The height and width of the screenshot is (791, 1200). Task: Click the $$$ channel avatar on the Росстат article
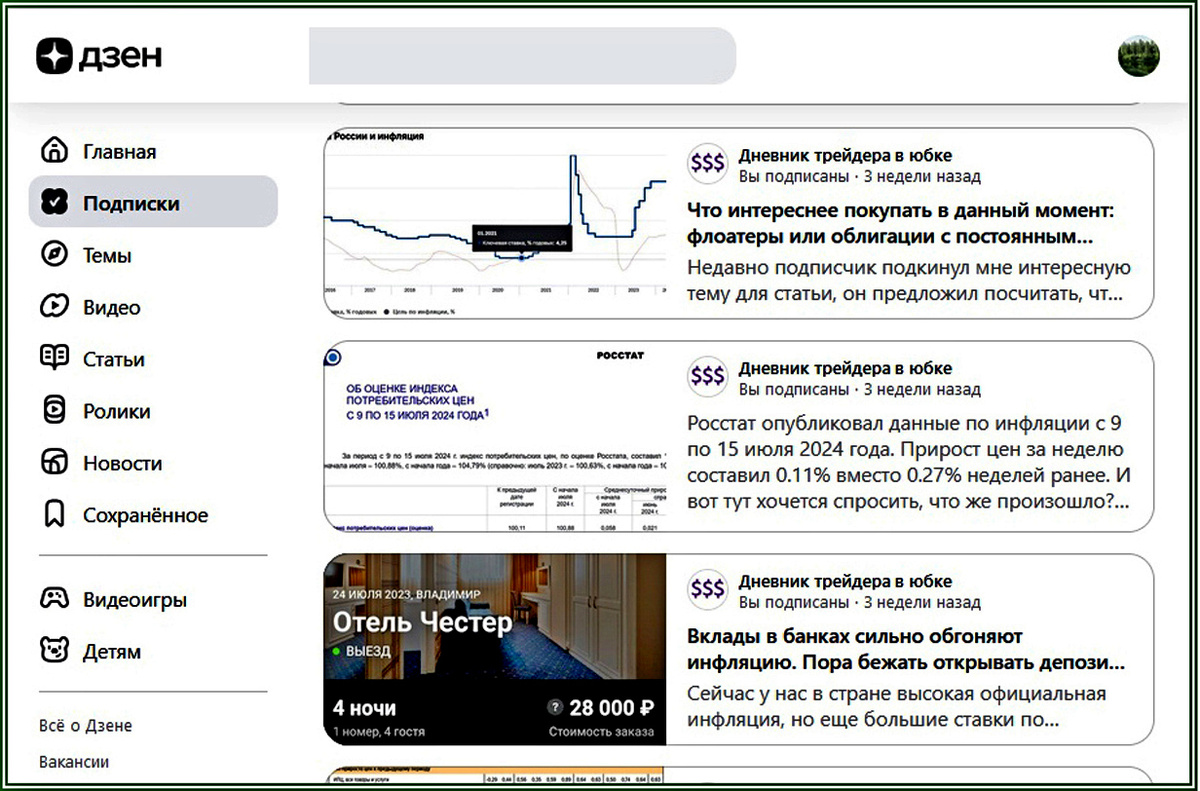pyautogui.click(x=708, y=377)
